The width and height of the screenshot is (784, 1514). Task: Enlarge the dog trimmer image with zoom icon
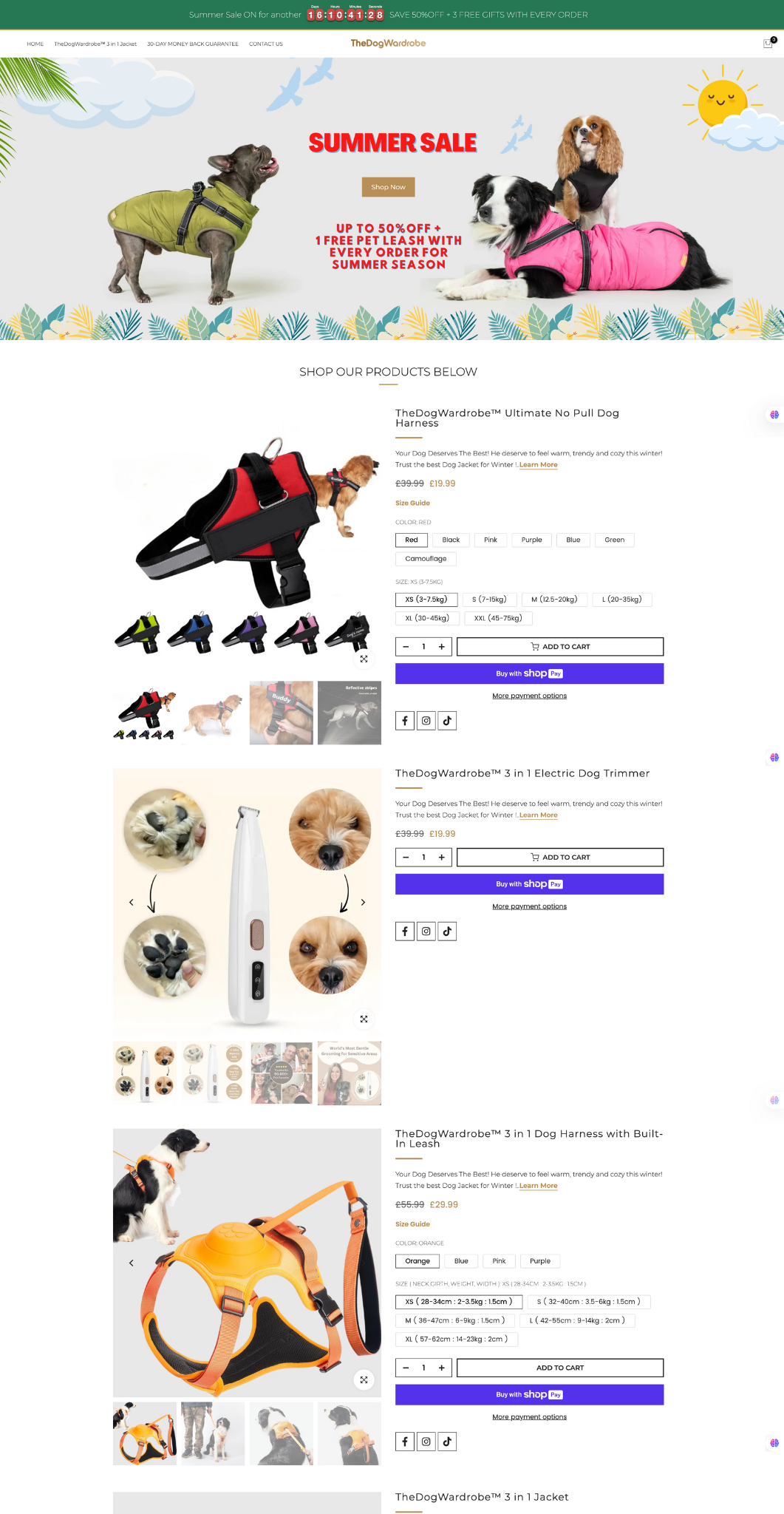(364, 1019)
